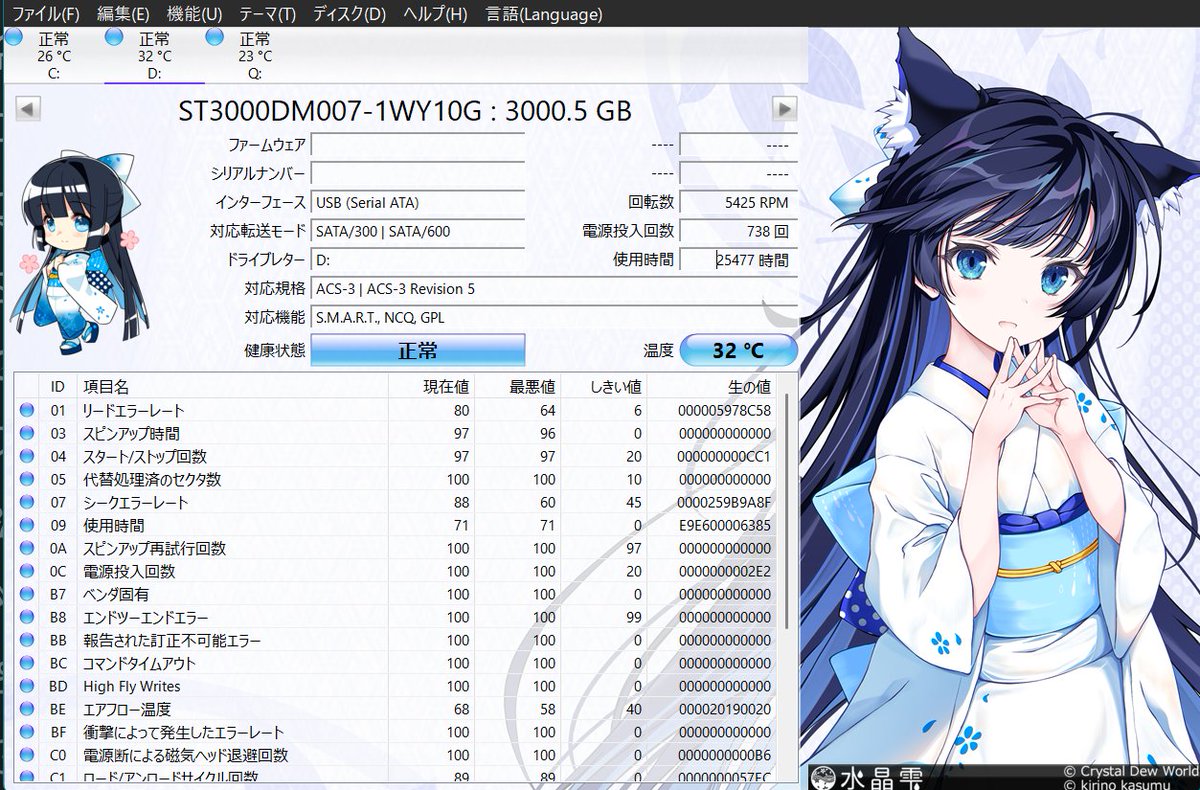Open the ディスク(D) menu
1200x790 pixels.
click(x=349, y=14)
